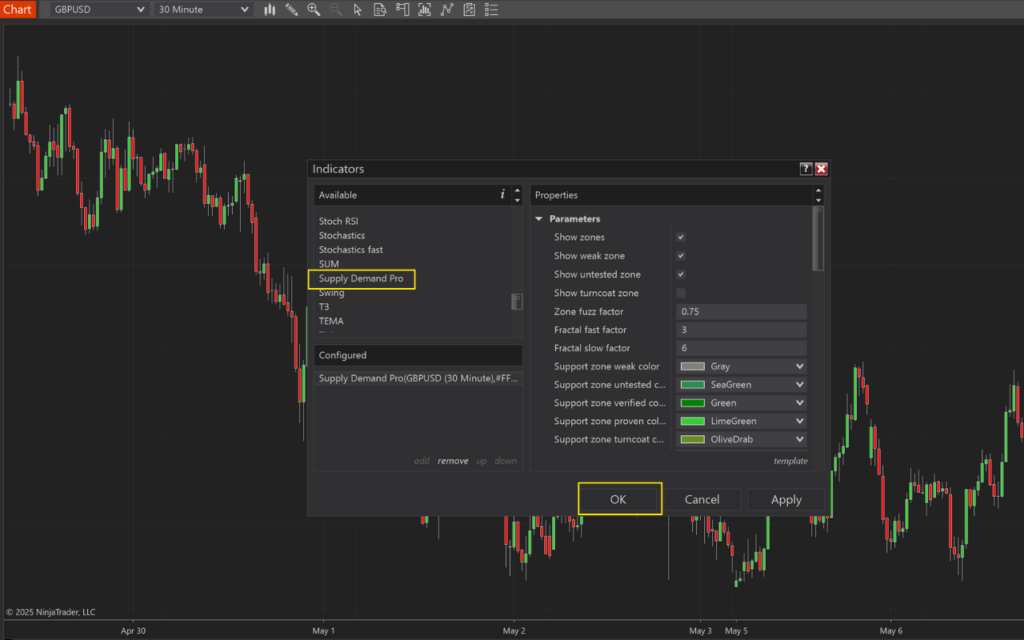Click the Fractal fast factor field
Viewport: 1024px width, 640px height.
tap(741, 330)
